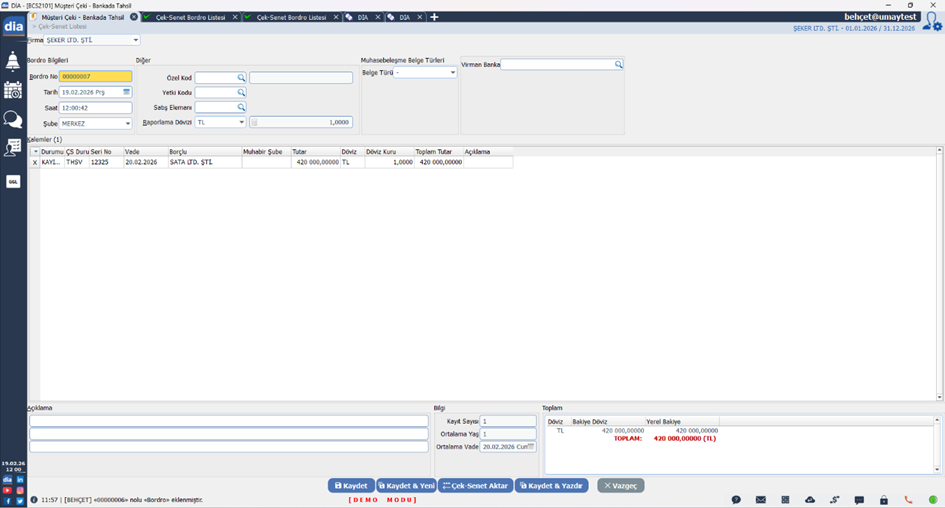Open chat bubbles icon in sidebar
This screenshot has height=508, width=945.
tap(13, 119)
